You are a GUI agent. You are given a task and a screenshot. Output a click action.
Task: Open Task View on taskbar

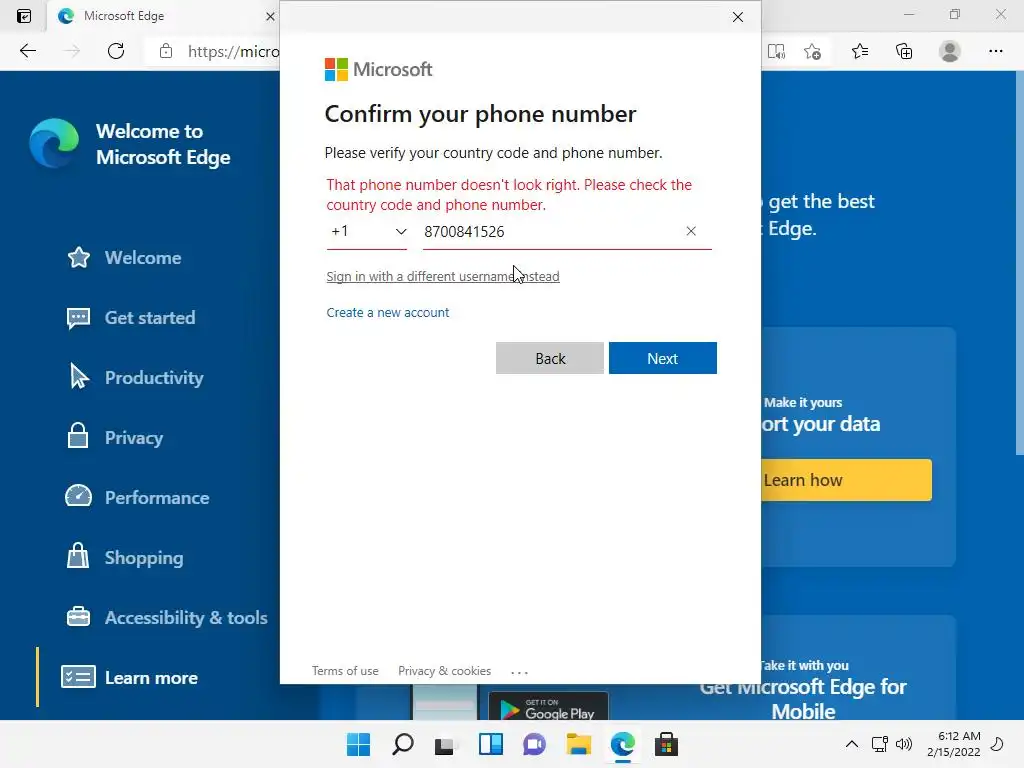point(445,744)
